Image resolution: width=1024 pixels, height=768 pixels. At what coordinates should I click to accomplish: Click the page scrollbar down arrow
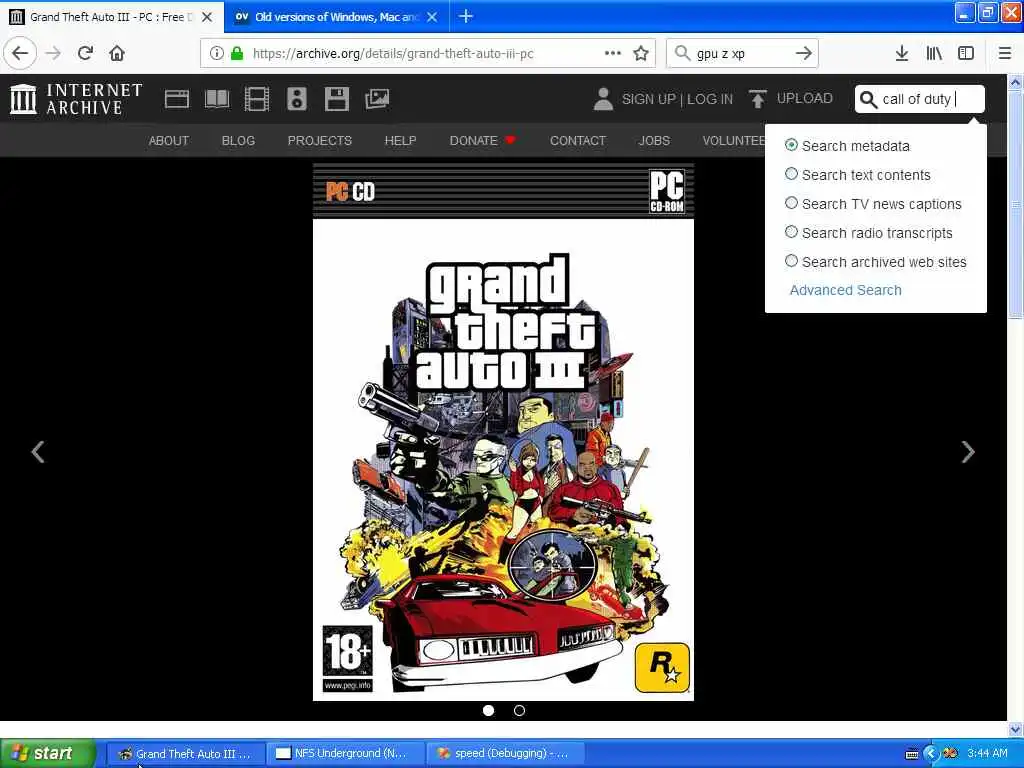pos(1015,729)
